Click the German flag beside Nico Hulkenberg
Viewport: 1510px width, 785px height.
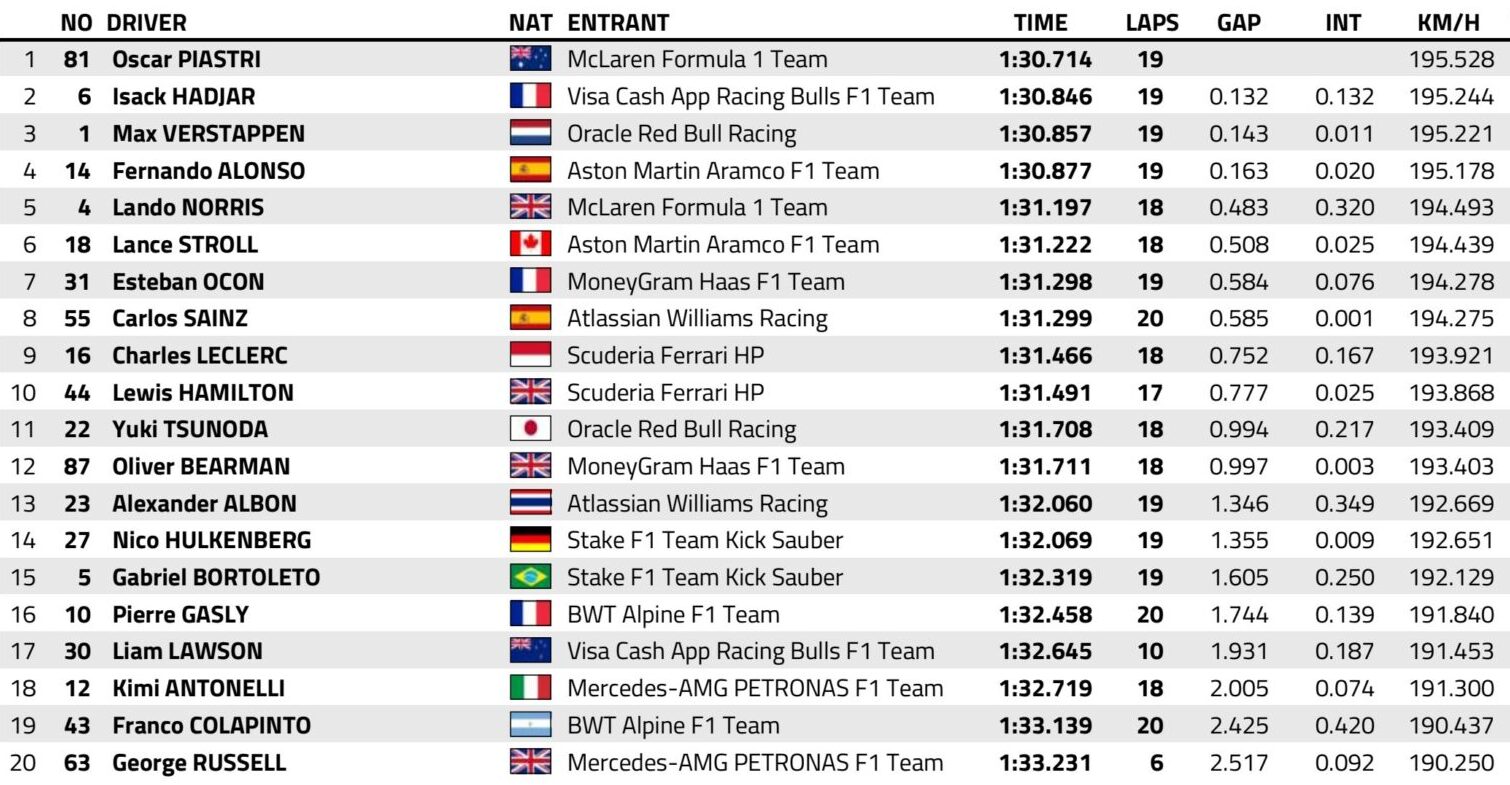(x=530, y=540)
